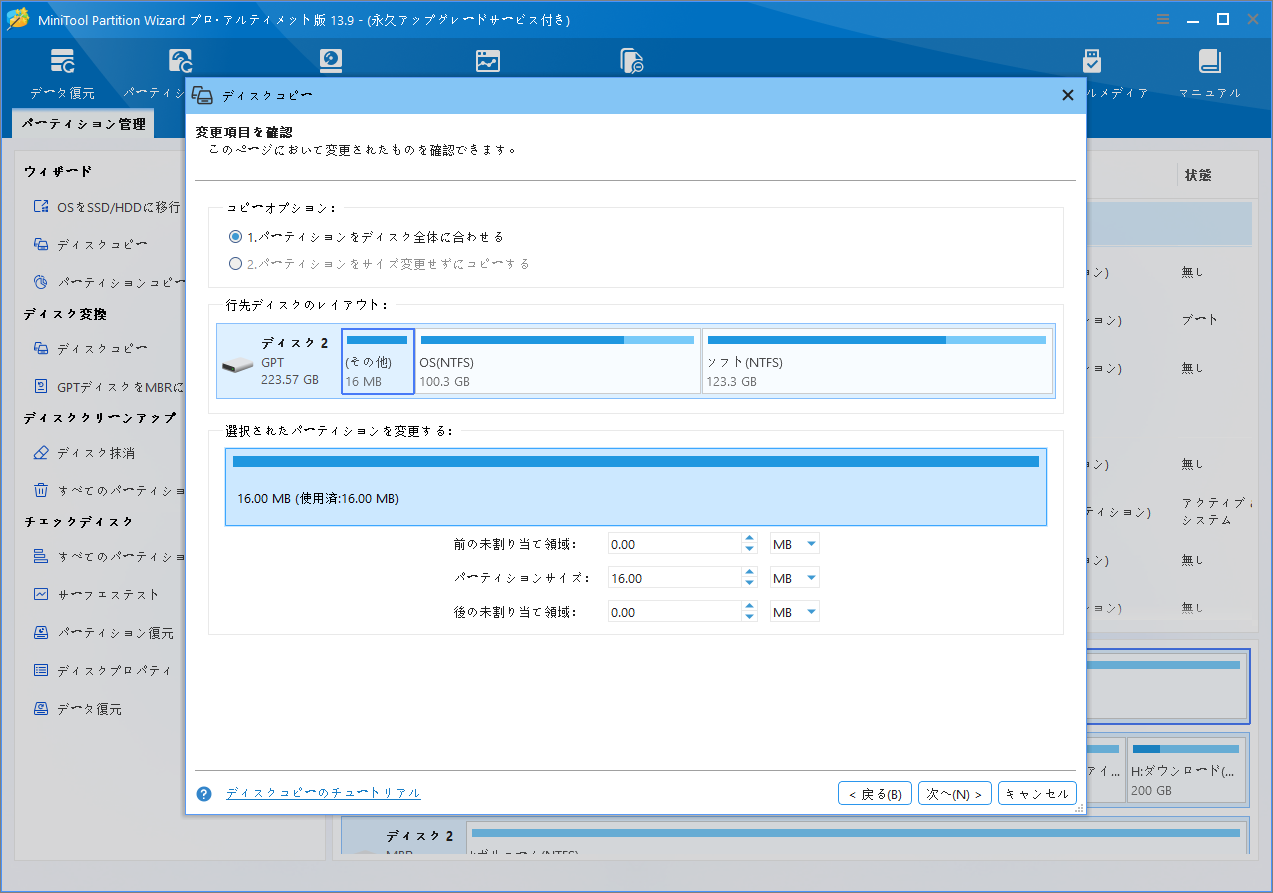Select データ復元 at bottom of sidebar
Viewport: 1273px width, 893px height.
coord(78,709)
